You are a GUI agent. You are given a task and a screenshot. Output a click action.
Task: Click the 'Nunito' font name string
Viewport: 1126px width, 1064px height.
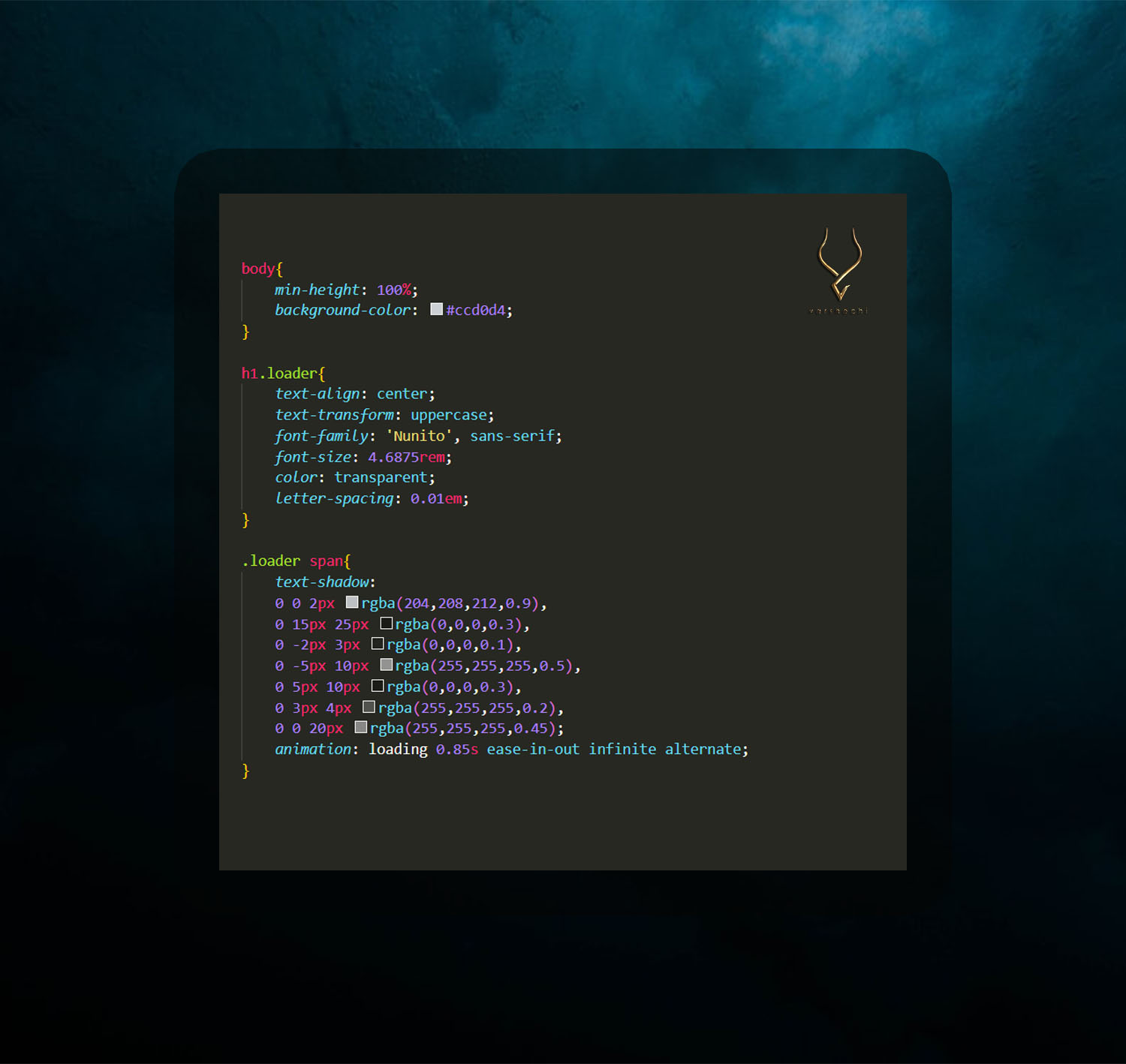pyautogui.click(x=419, y=436)
